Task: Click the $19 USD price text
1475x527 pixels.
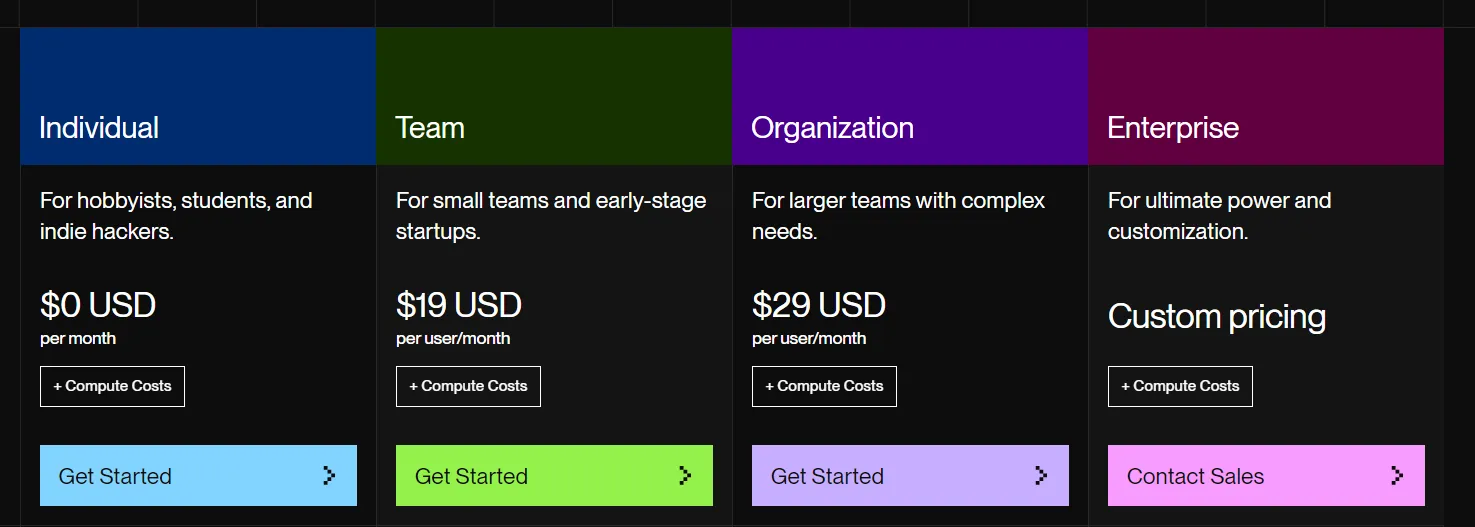Action: pyautogui.click(x=459, y=305)
